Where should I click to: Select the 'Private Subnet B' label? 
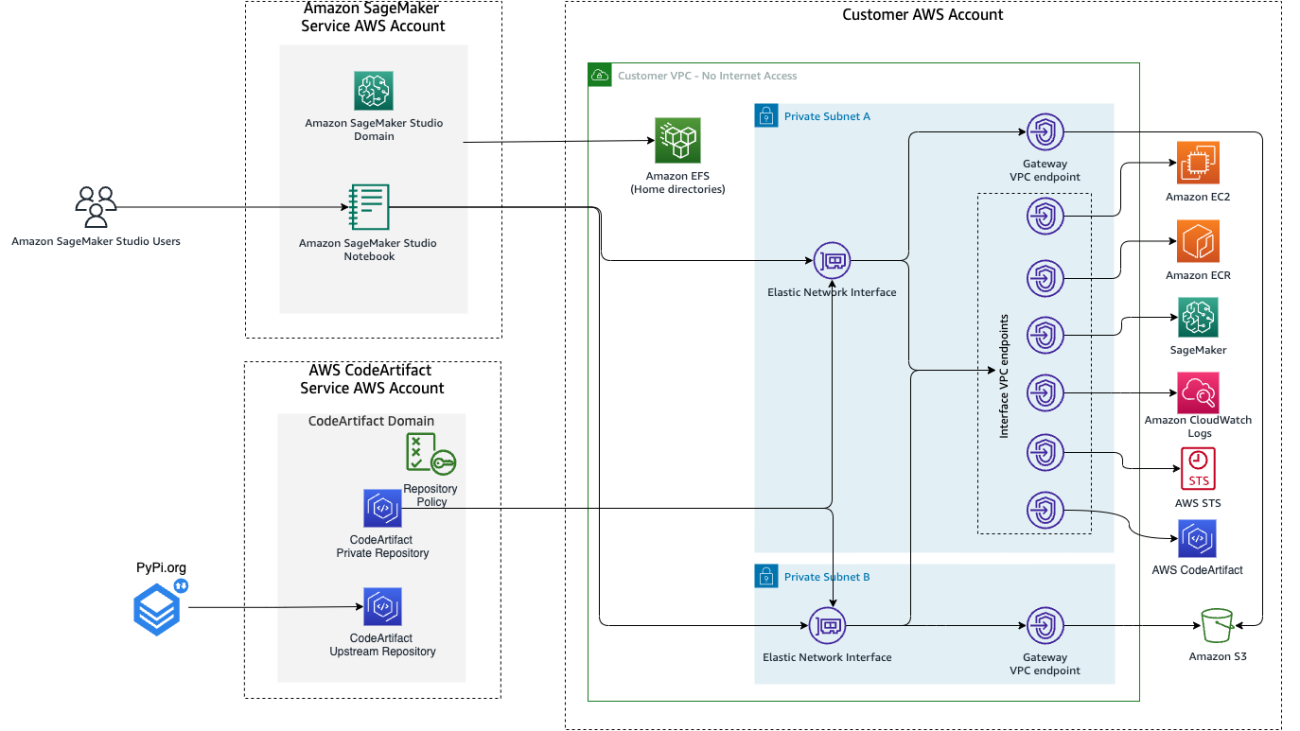point(827,577)
